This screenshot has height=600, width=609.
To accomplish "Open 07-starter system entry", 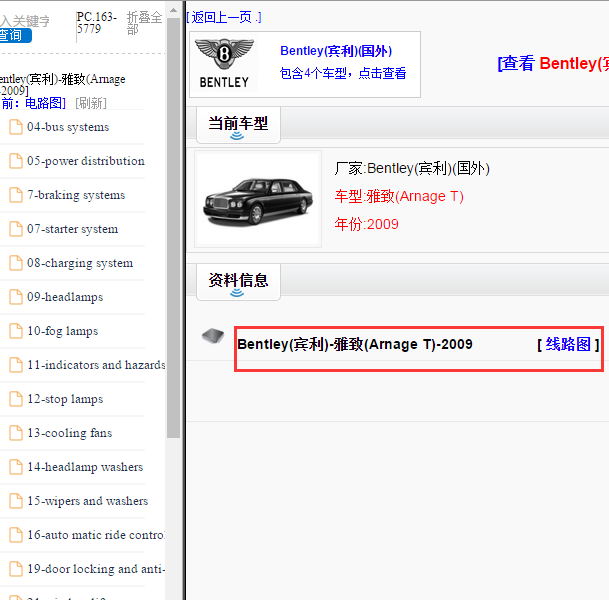I will pos(72,229).
